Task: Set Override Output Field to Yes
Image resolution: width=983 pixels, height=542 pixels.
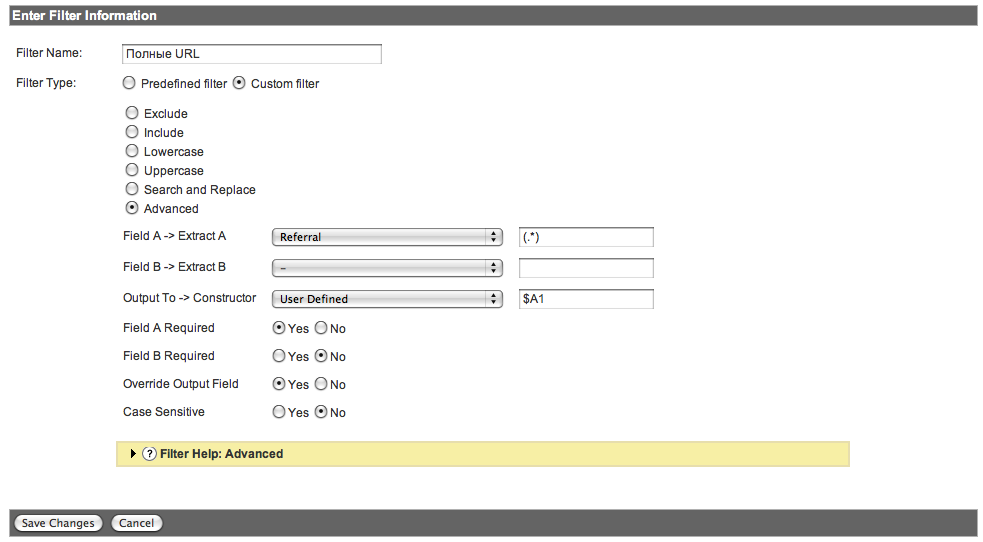Action: point(279,383)
